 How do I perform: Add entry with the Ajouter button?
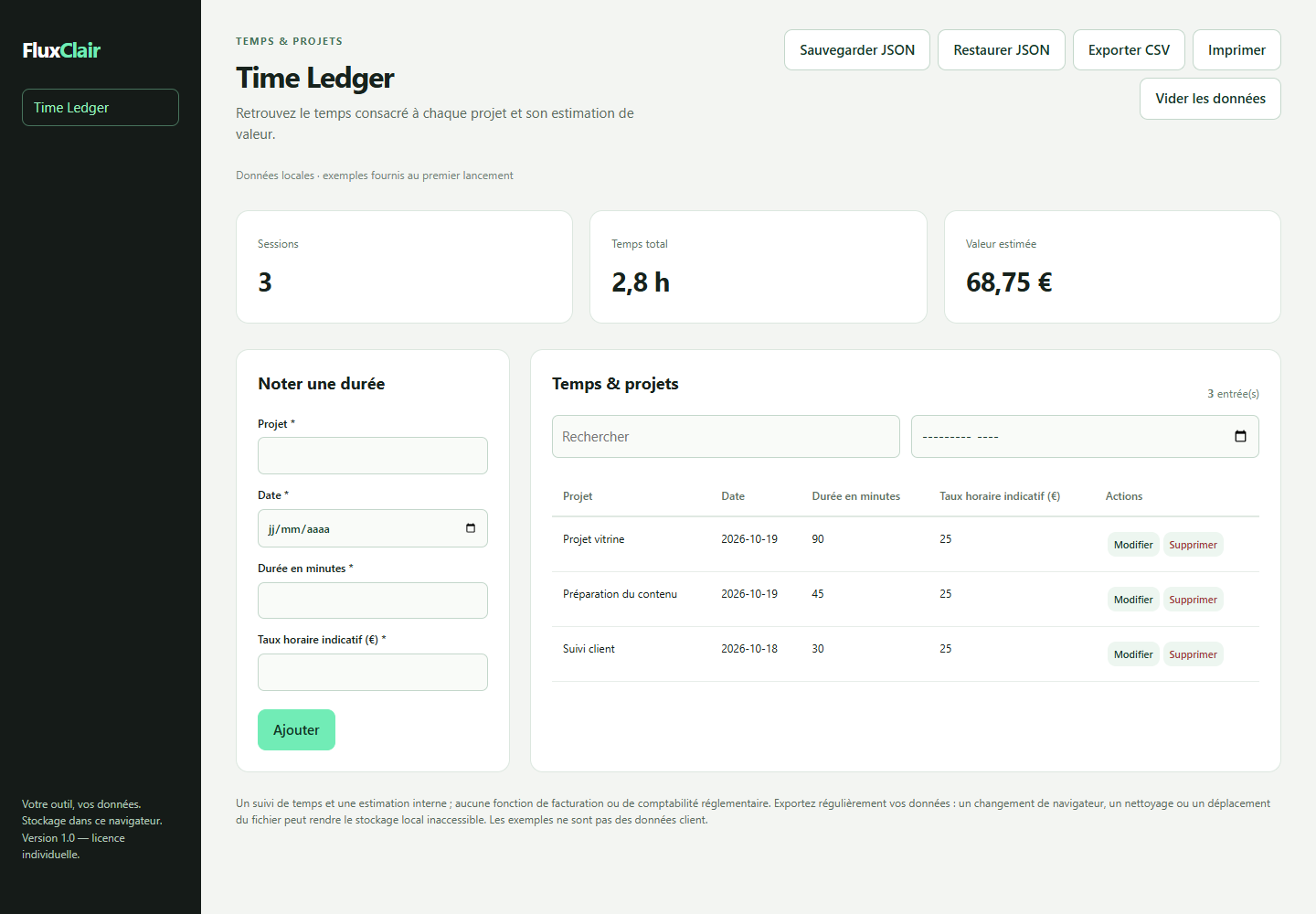[x=296, y=729]
